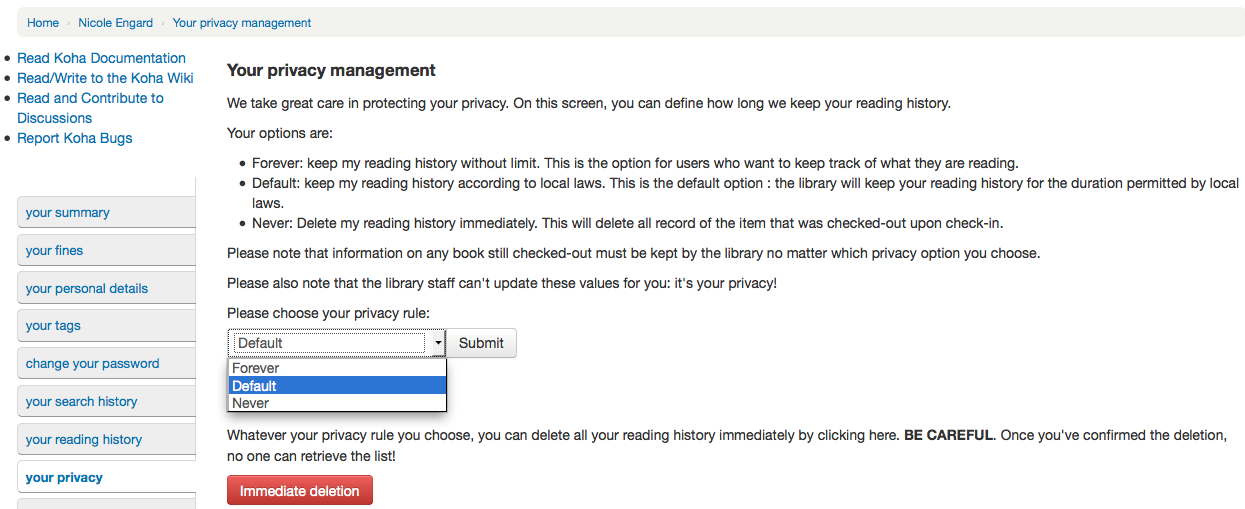Image resolution: width=1245 pixels, height=509 pixels.
Task: Open the your fines tab
Action: pos(55,251)
